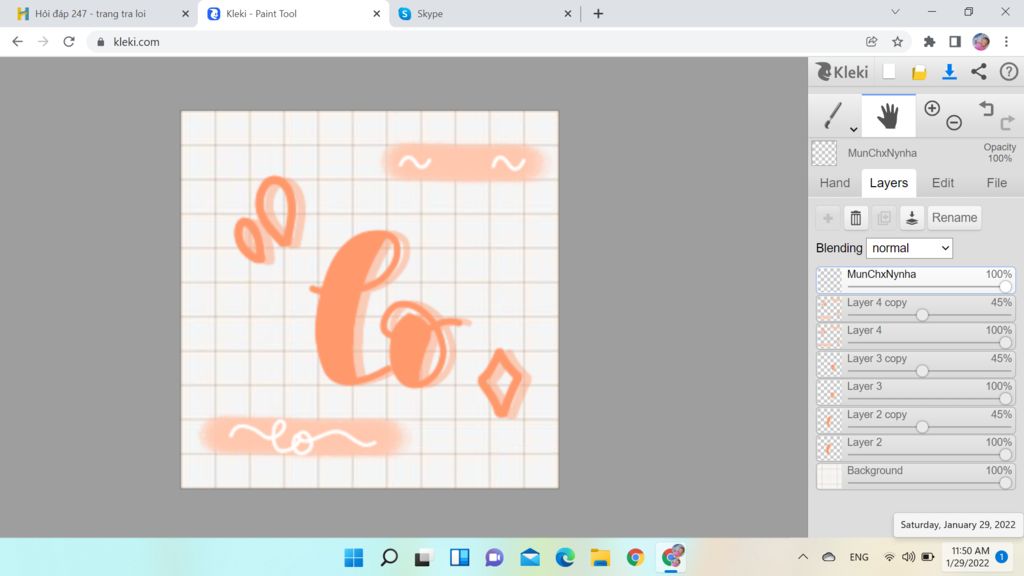The width and height of the screenshot is (1024, 576).
Task: Download the image with save icon
Action: point(950,72)
